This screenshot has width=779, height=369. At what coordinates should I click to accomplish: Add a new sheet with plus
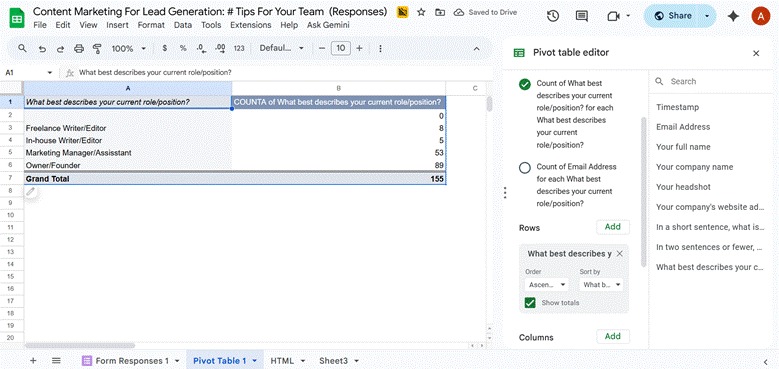coord(33,361)
